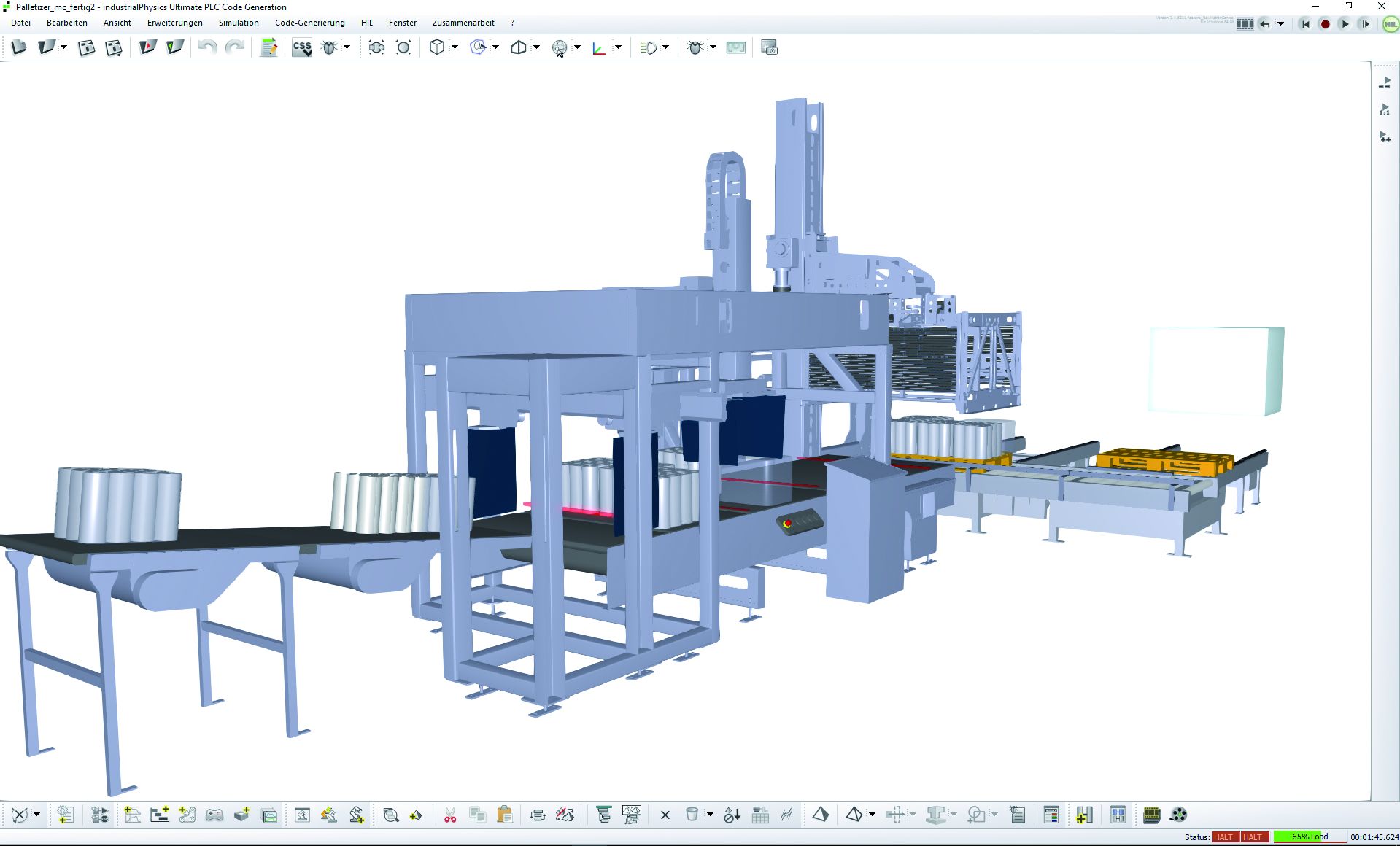Click the trash can delete icon

(x=691, y=815)
